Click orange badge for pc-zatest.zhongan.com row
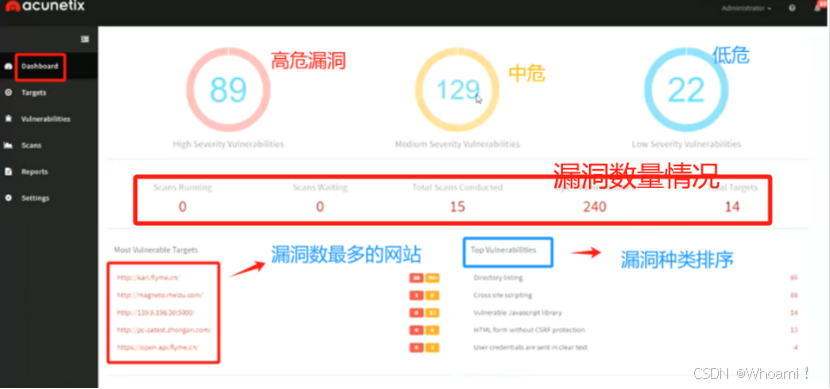The width and height of the screenshot is (830, 389). click(432, 330)
